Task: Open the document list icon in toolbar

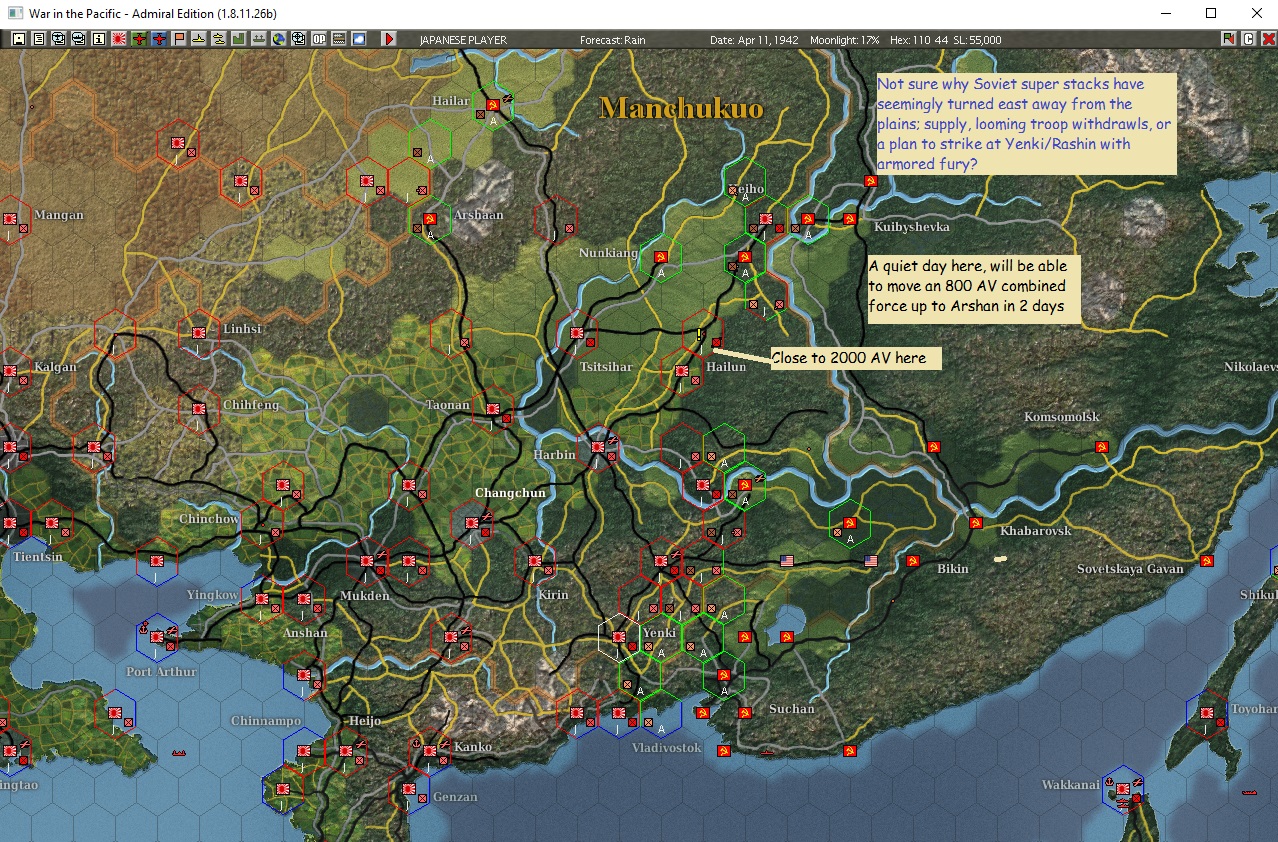Action: [x=39, y=39]
